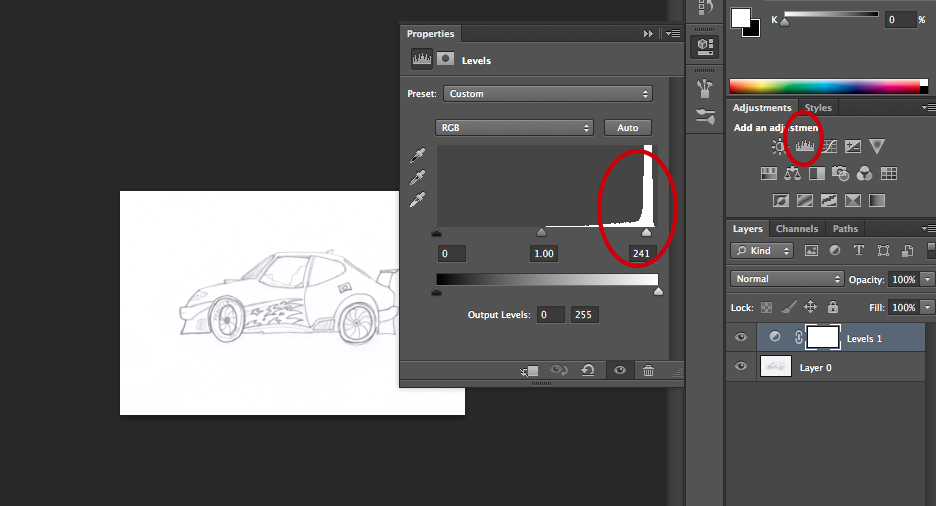Image resolution: width=936 pixels, height=506 pixels.
Task: Unlink the mask from Levels 1 layer
Action: [799, 338]
